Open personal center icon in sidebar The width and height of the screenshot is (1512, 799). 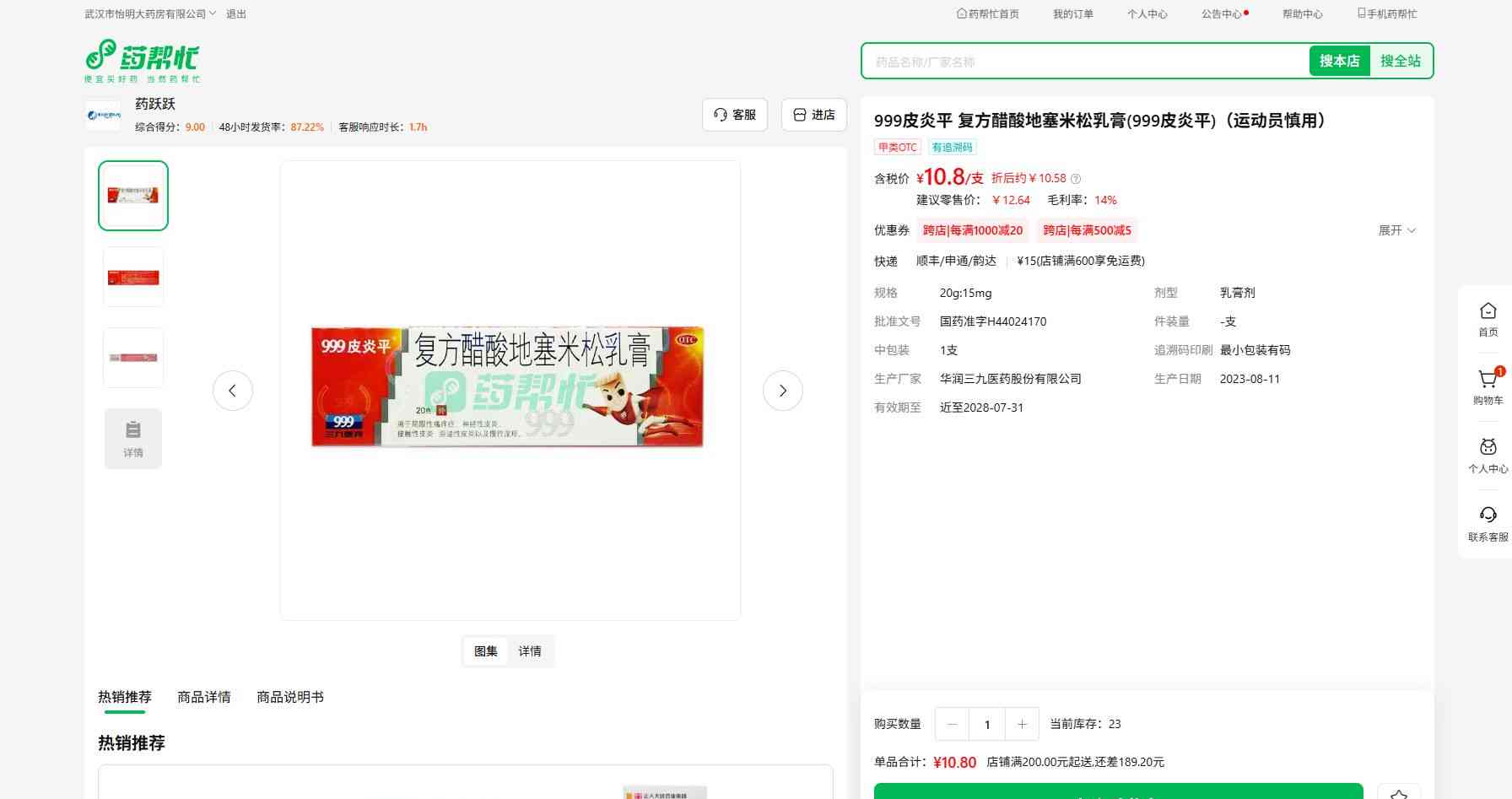(x=1488, y=447)
